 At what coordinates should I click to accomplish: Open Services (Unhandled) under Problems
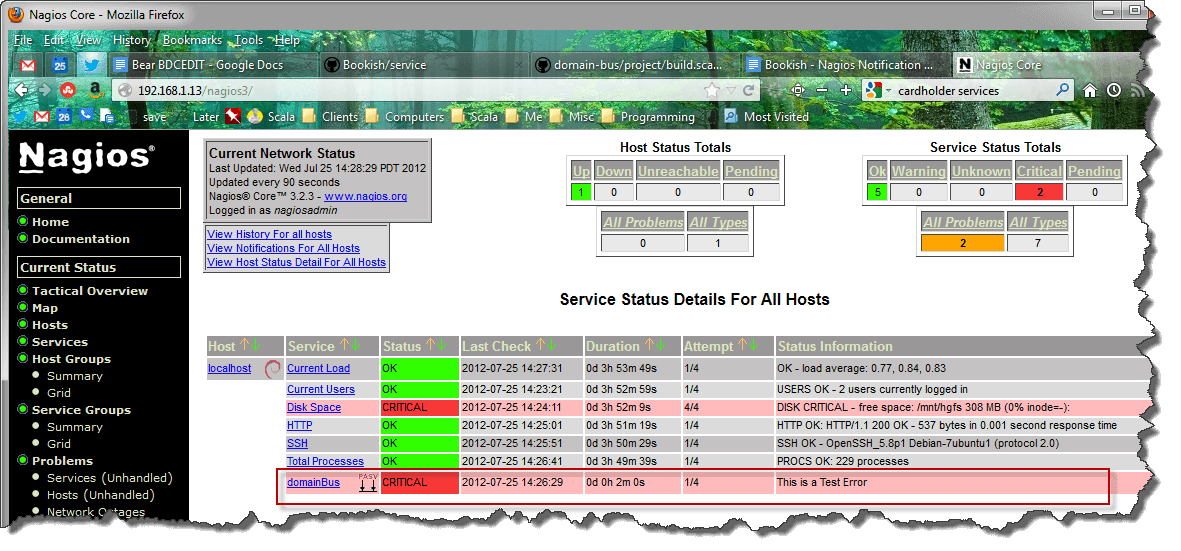pyautogui.click(x=110, y=478)
